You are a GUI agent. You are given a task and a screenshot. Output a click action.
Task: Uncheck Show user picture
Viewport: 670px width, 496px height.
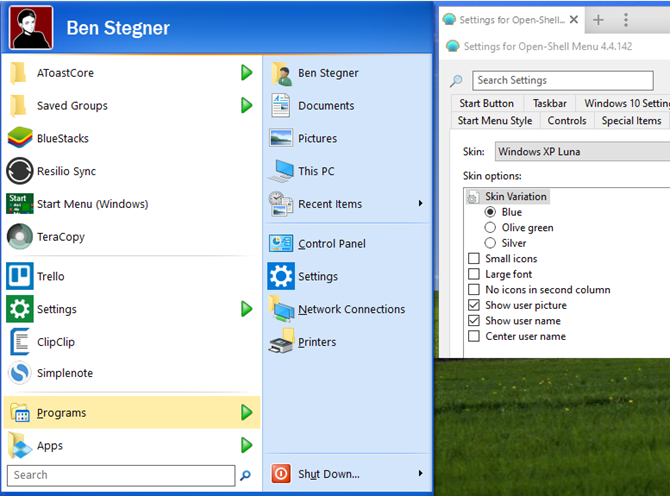pos(474,305)
